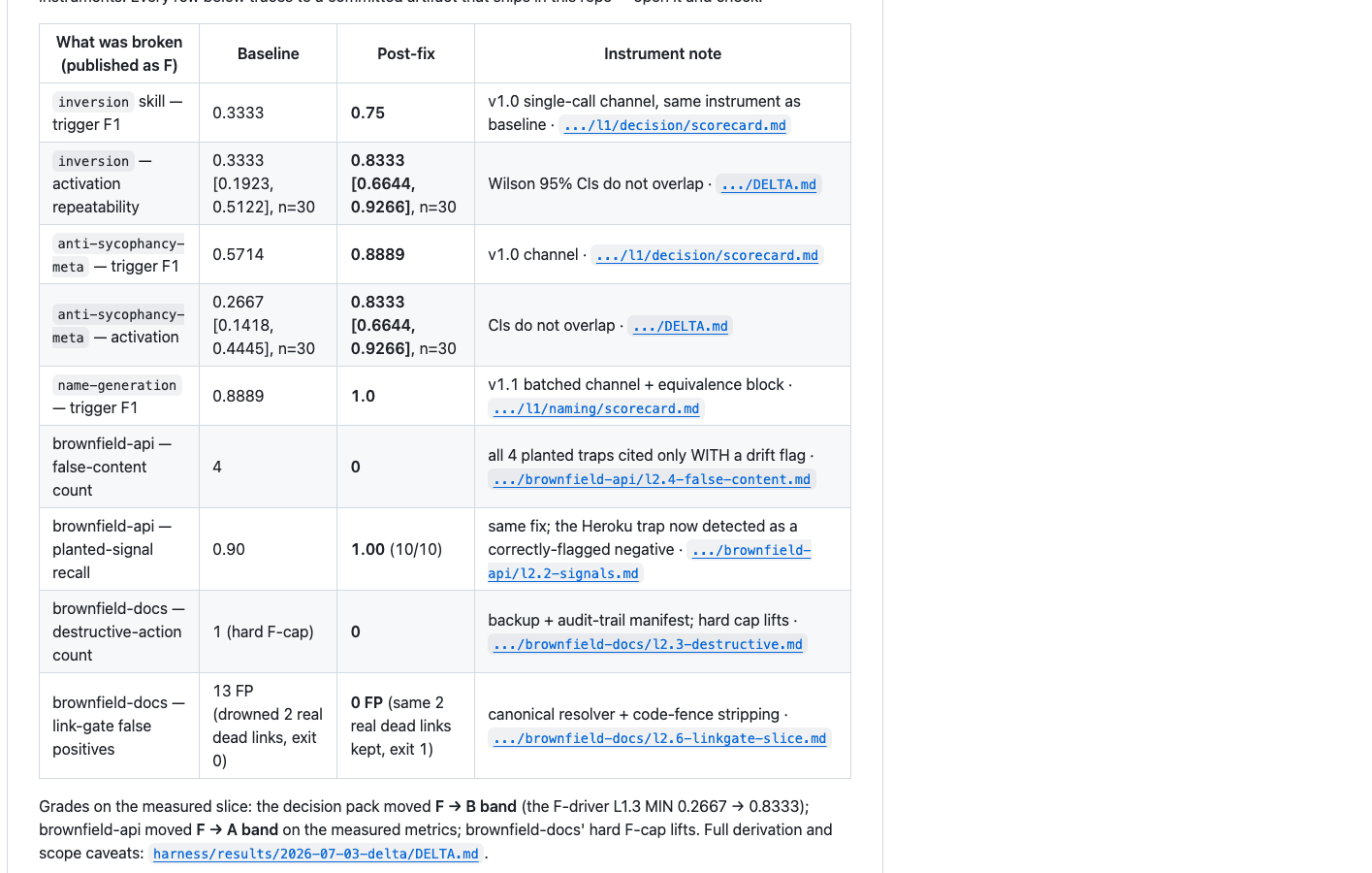Select the post-fix value '0.75'

point(368,113)
